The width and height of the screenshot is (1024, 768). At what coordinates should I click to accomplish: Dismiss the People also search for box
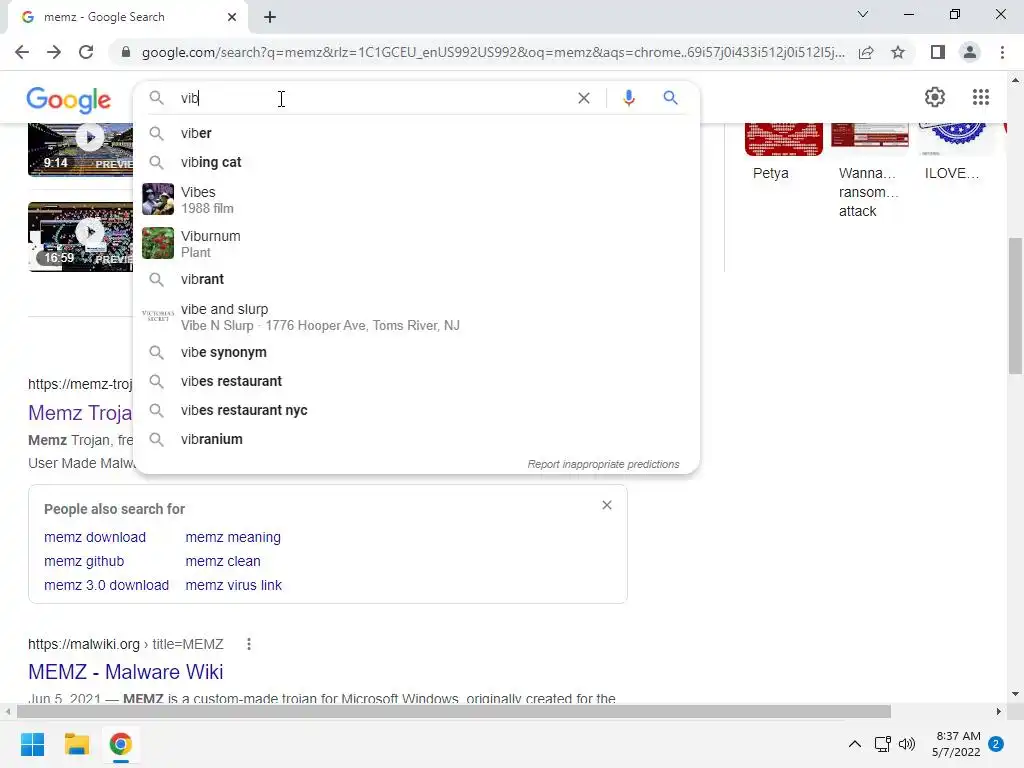[607, 505]
